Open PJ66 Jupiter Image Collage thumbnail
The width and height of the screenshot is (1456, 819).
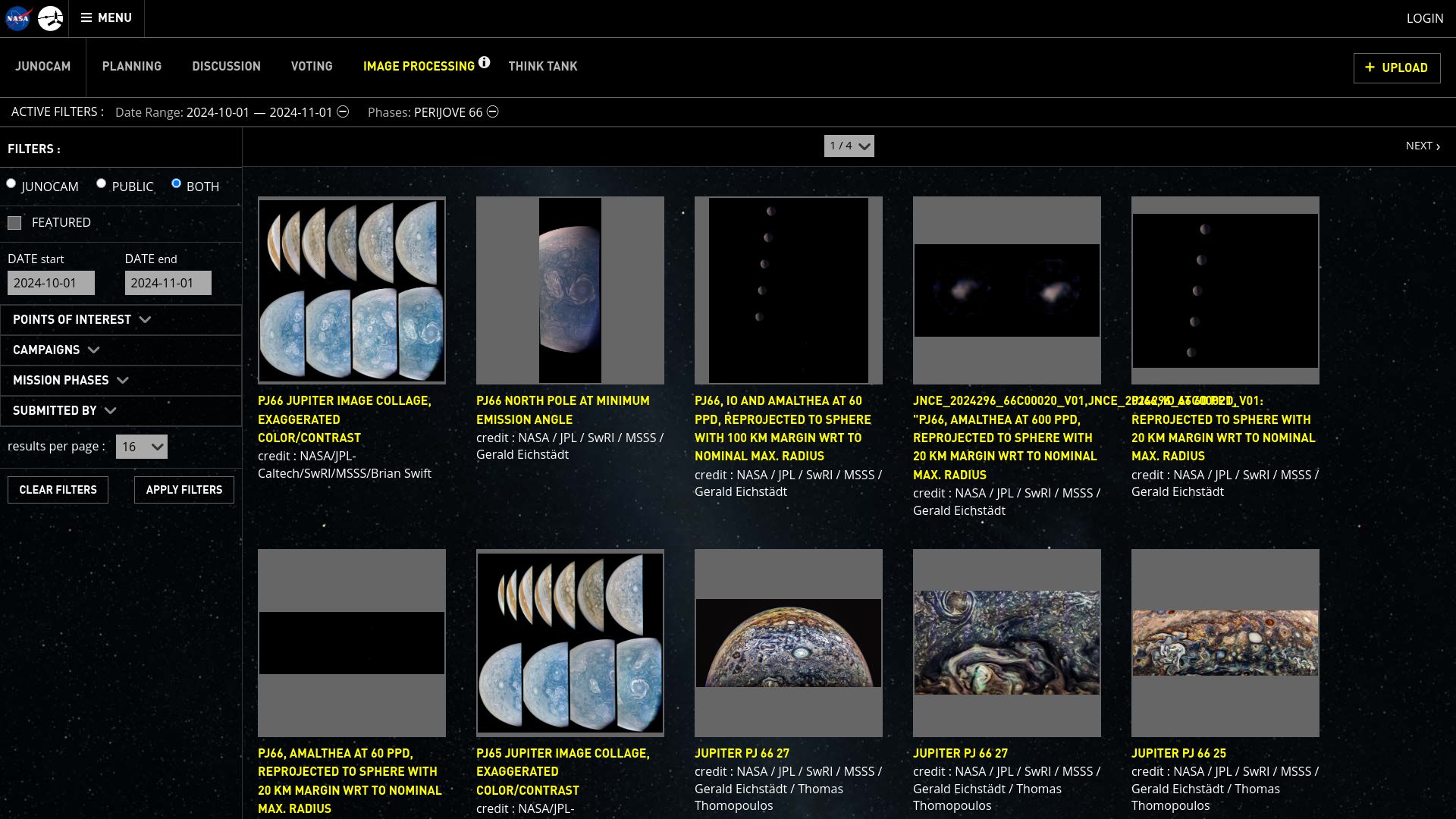pos(352,290)
